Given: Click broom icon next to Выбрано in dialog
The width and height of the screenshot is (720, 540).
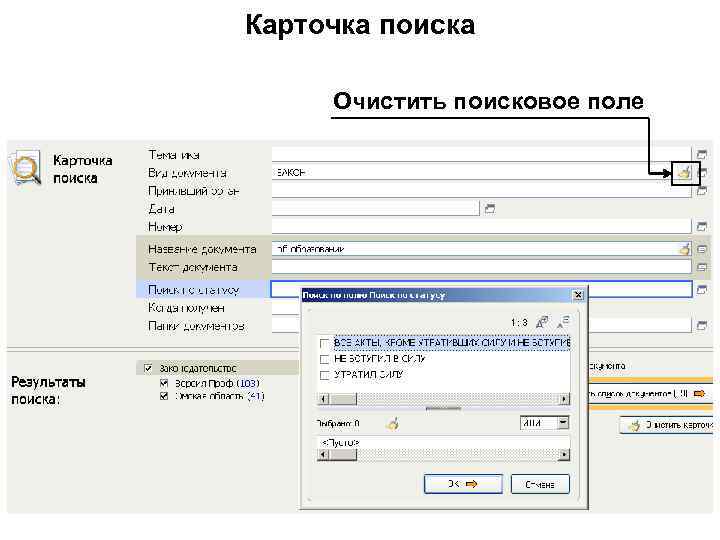Looking at the screenshot, I should point(392,423).
